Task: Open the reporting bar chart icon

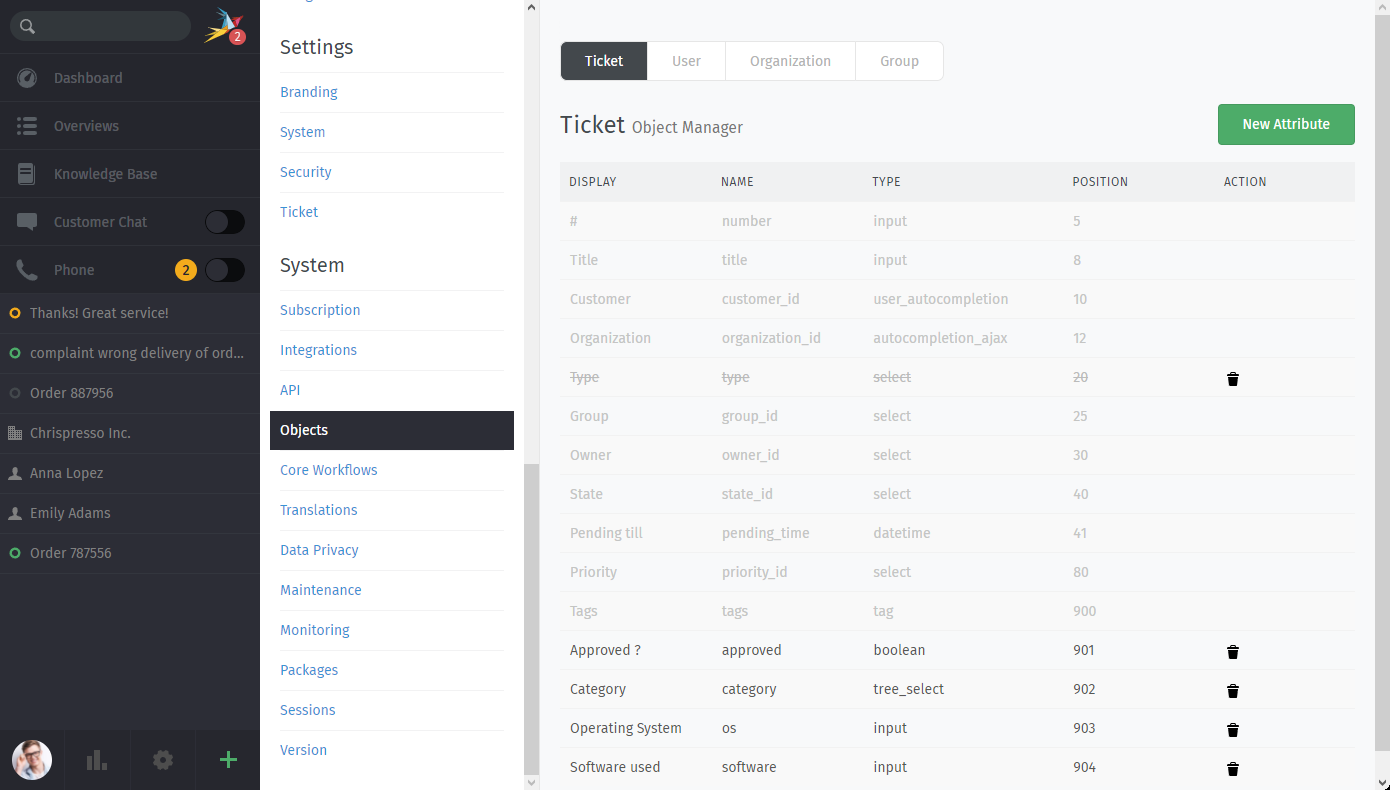Action: click(x=97, y=760)
